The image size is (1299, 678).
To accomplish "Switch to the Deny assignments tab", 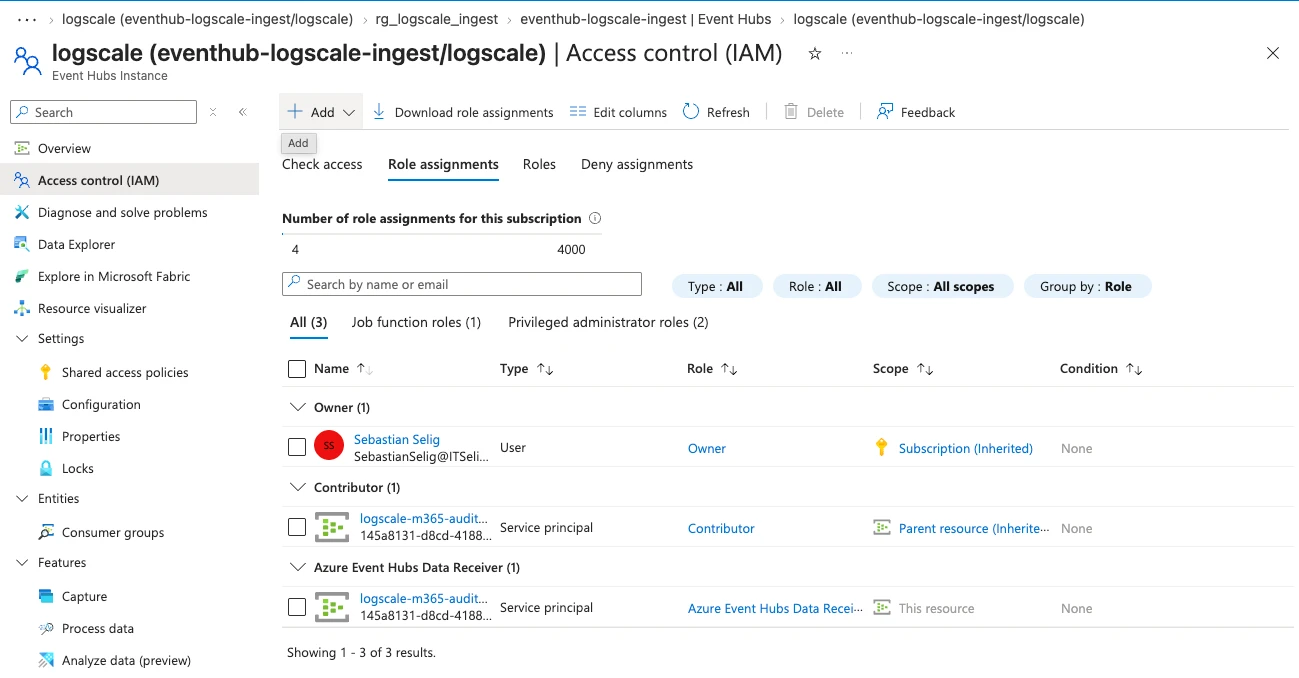I will click(637, 164).
